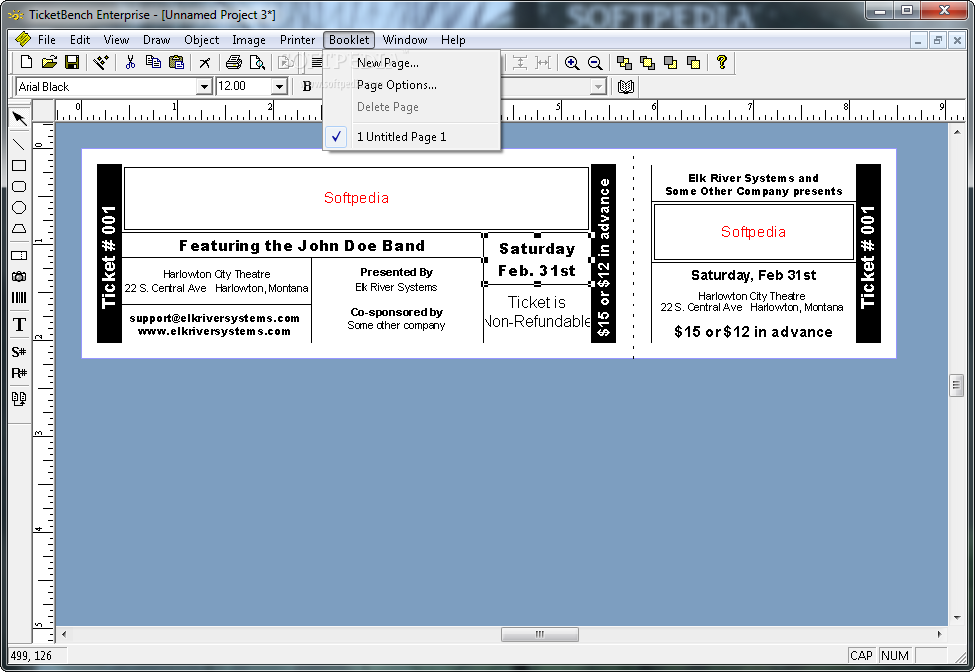975x672 pixels.
Task: Select the Line drawing tool
Action: coord(19,144)
